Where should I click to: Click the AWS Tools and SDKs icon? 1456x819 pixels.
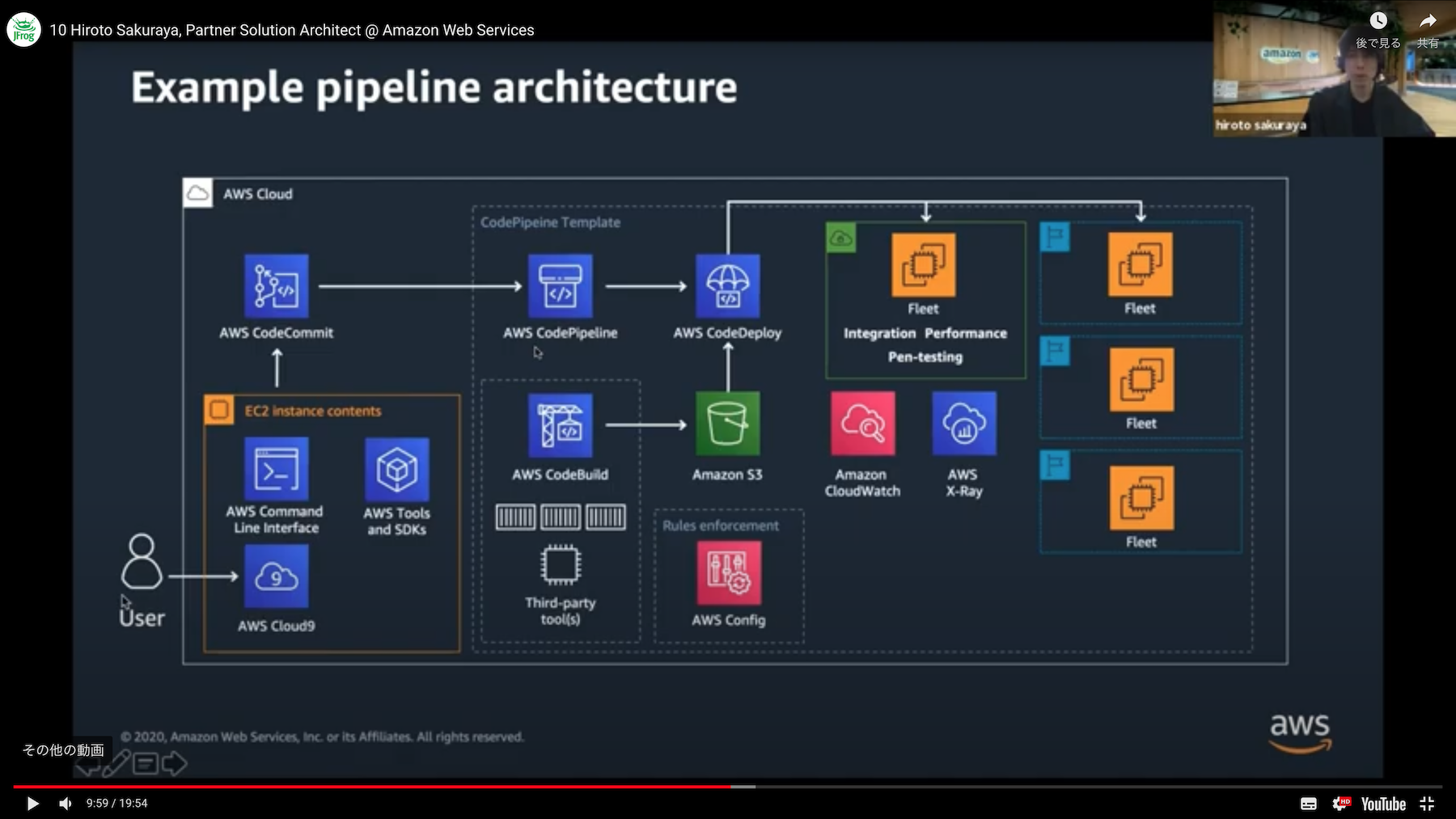397,470
